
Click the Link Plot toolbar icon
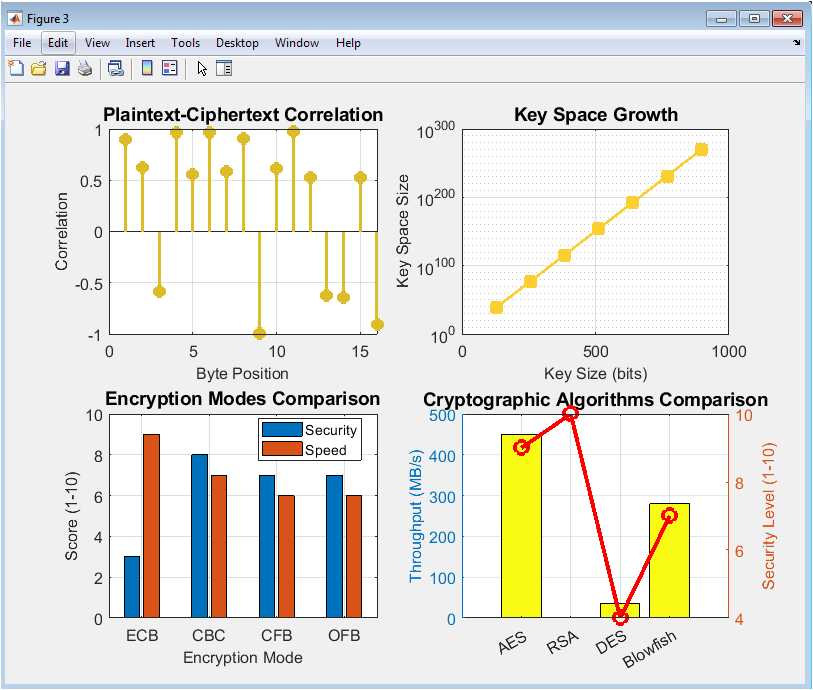(116, 68)
